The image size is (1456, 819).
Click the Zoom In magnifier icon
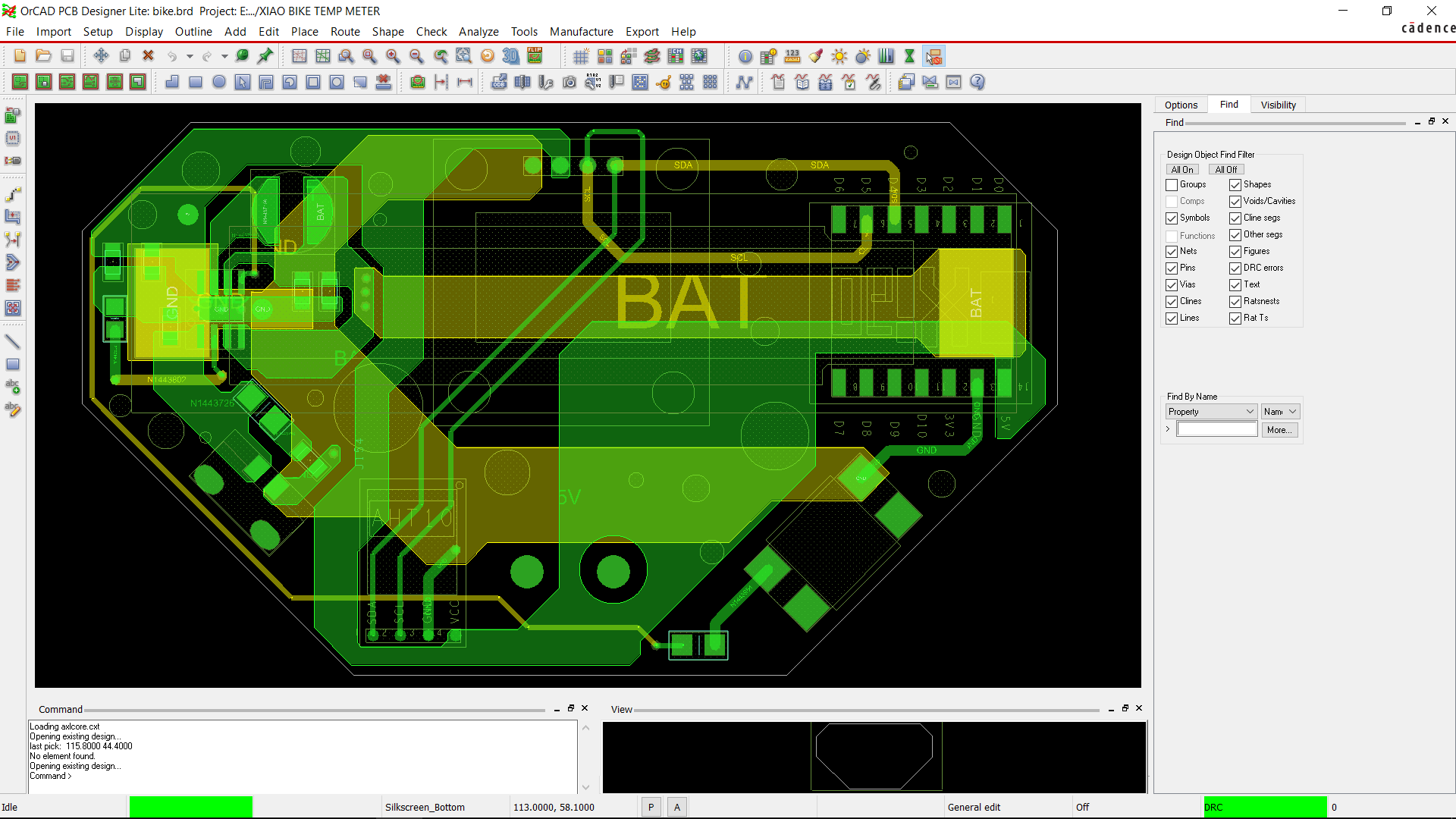[x=393, y=55]
